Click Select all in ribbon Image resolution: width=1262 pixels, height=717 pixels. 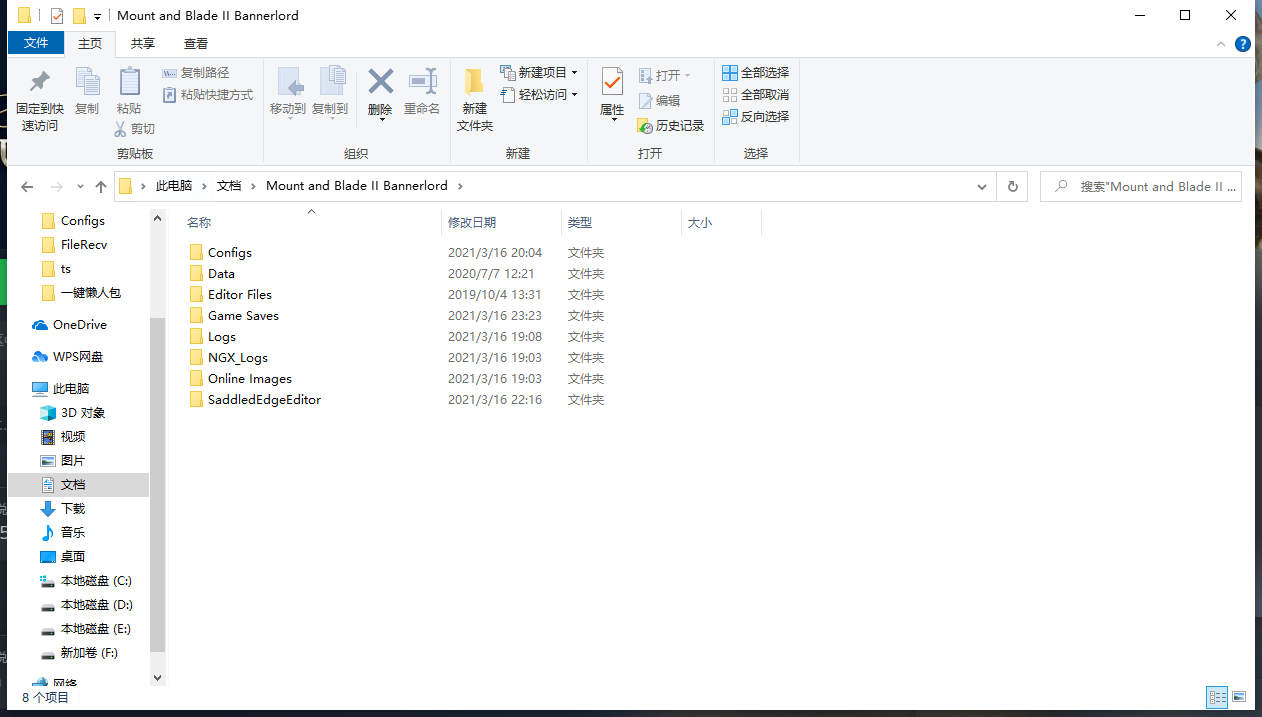click(x=756, y=72)
